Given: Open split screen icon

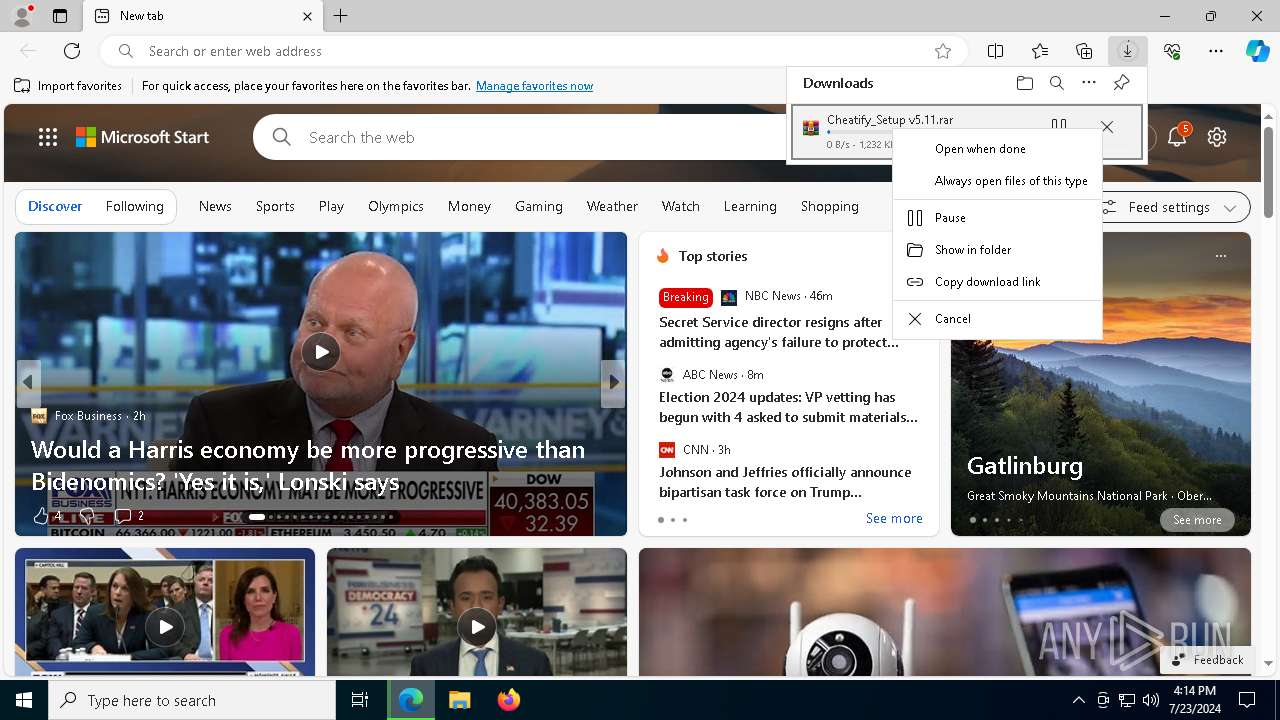Looking at the screenshot, I should (x=995, y=51).
